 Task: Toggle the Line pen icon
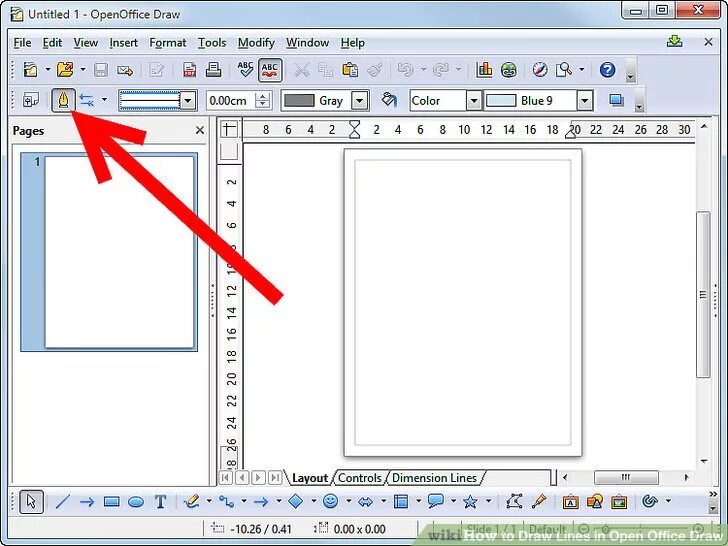(63, 100)
